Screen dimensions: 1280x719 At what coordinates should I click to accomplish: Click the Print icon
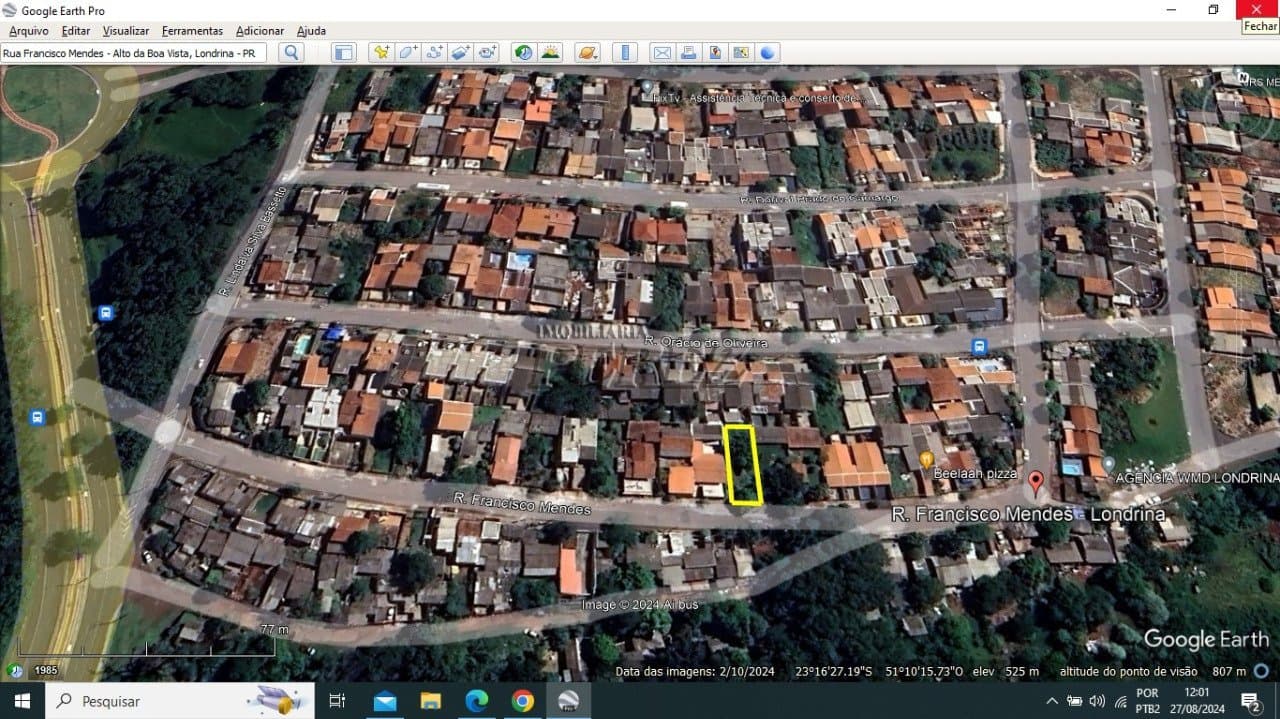[x=688, y=53]
